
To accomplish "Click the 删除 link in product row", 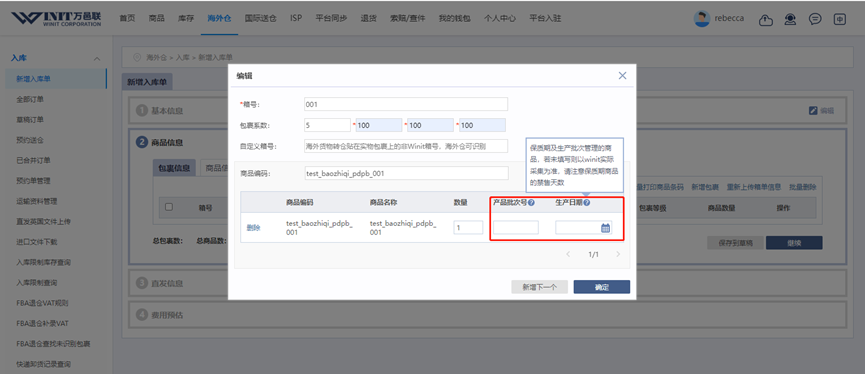I will [x=253, y=228].
